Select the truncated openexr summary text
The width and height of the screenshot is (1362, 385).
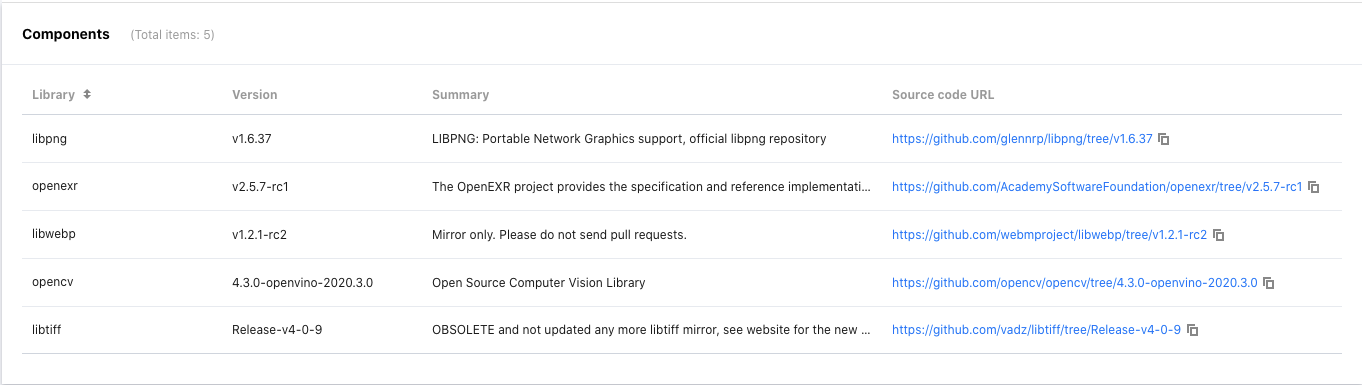point(651,187)
